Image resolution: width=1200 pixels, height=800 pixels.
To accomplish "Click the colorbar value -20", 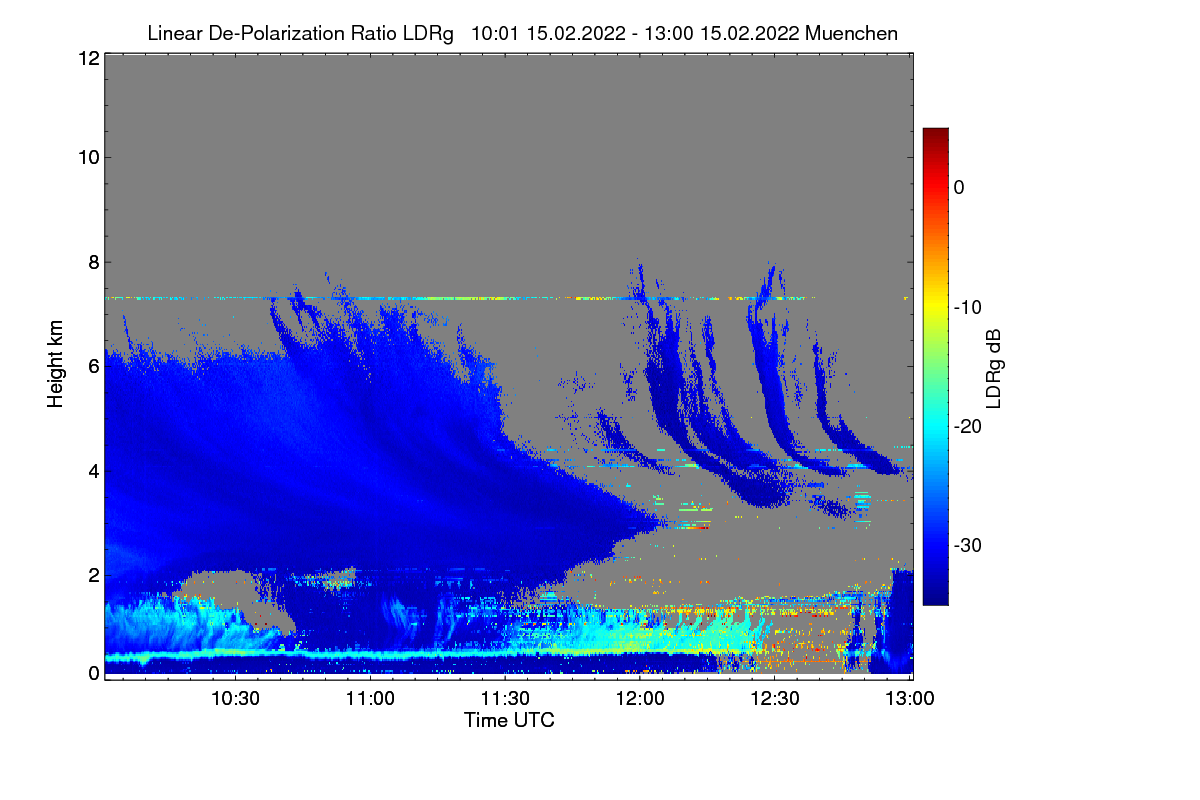I will tap(970, 426).
